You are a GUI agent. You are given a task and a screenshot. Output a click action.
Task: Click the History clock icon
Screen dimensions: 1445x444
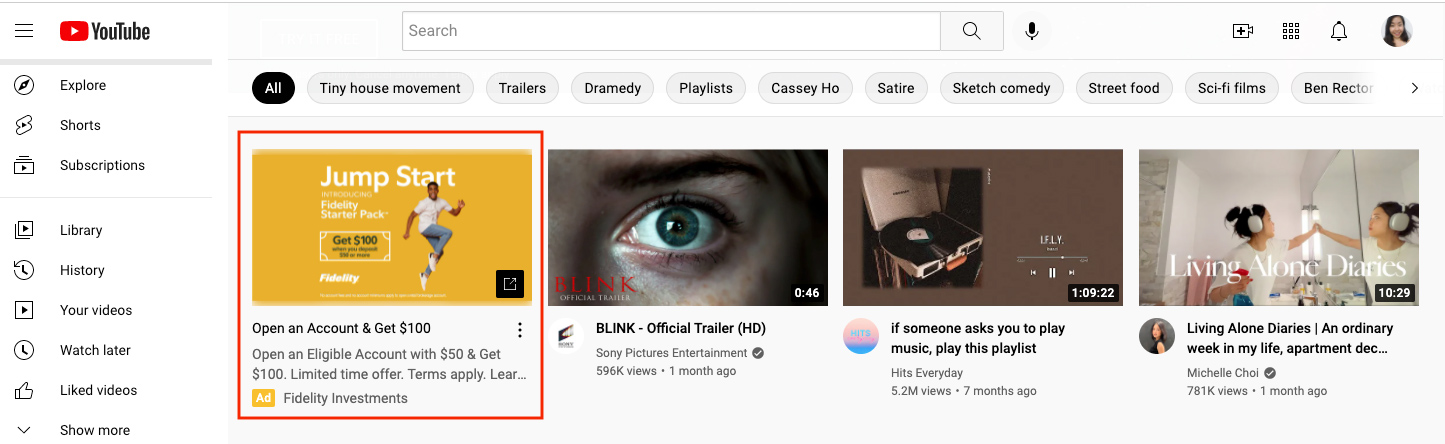pos(24,270)
